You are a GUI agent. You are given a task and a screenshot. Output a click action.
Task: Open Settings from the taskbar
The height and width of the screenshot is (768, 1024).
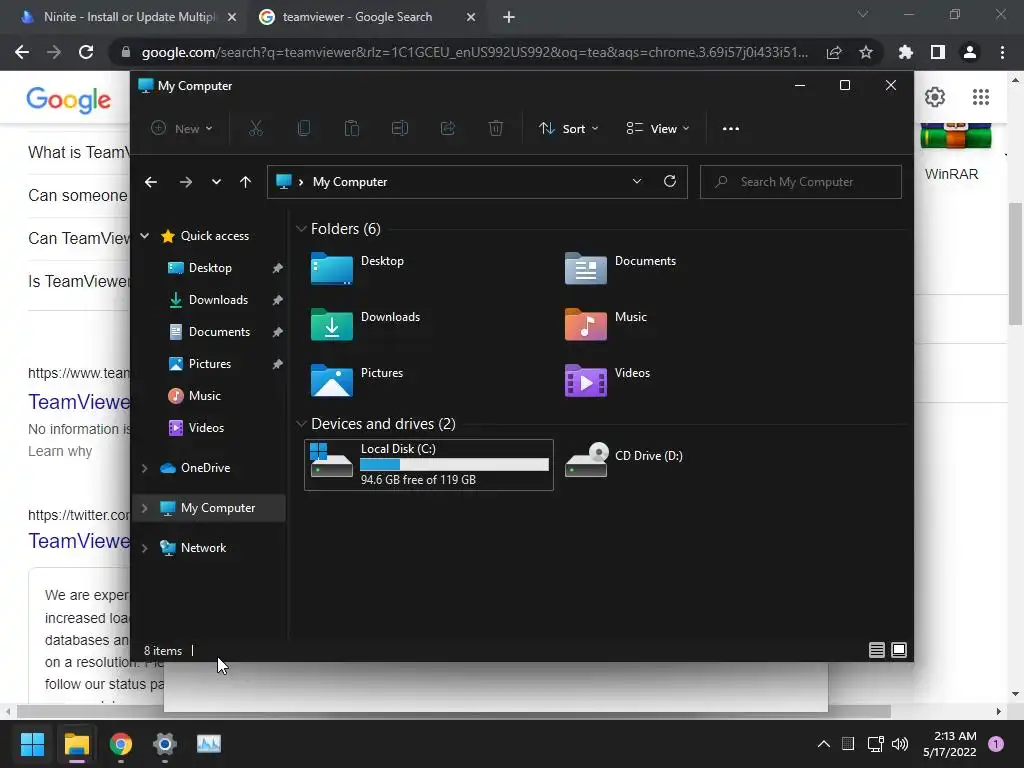(x=165, y=743)
